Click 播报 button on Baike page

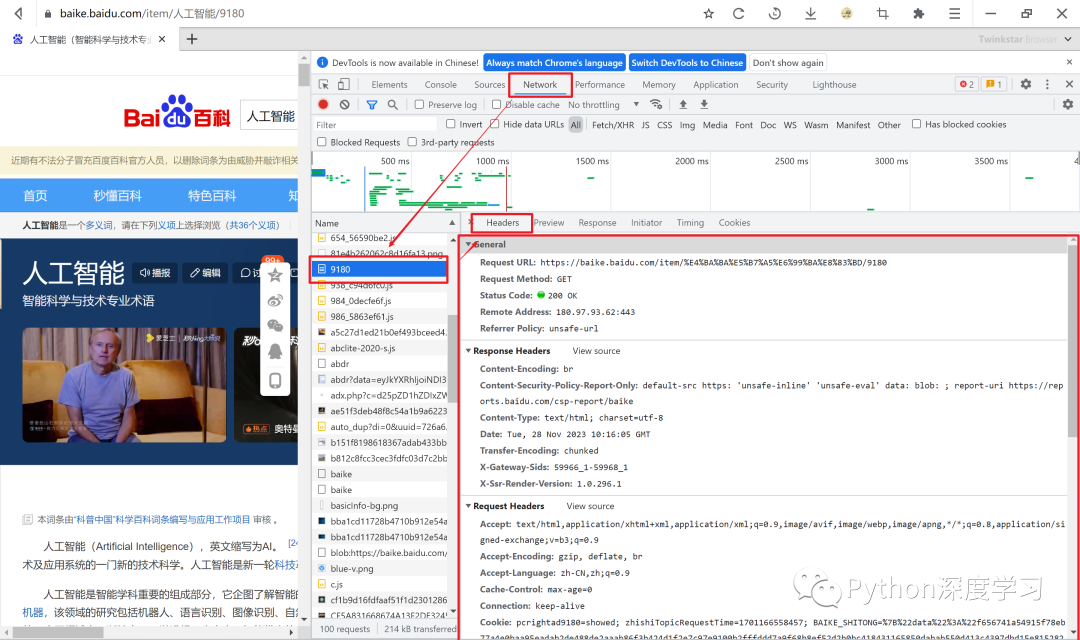(155, 273)
